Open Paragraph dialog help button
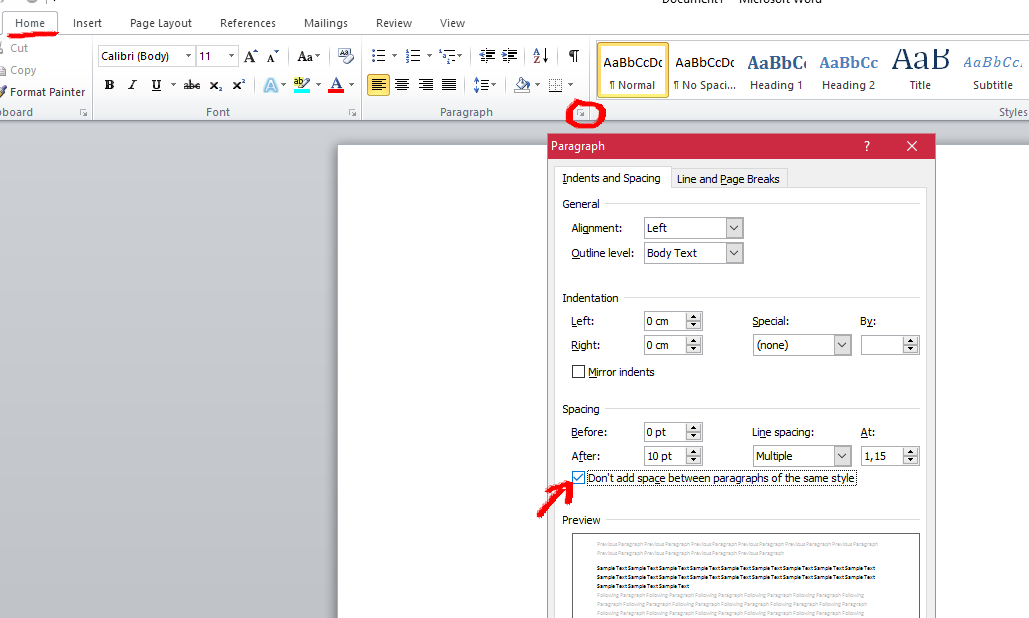 [867, 146]
